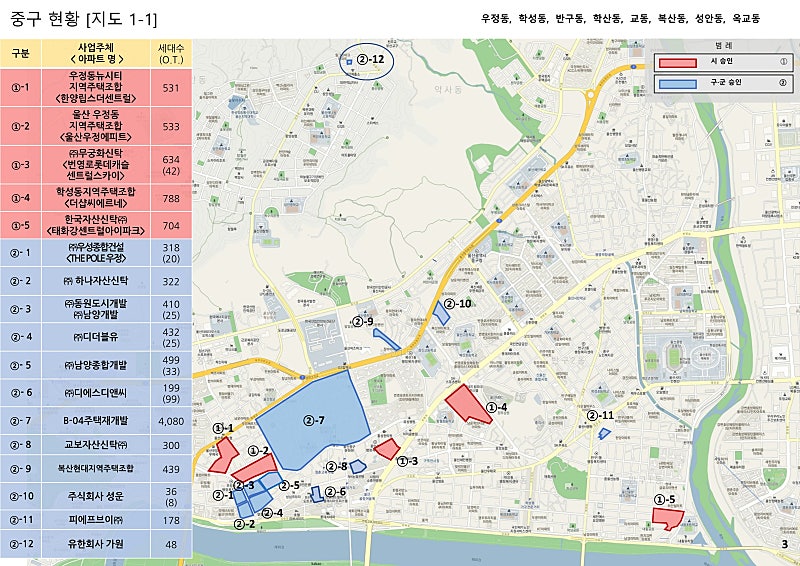Select the ㈜디에스디앤씨 table cell
The height and width of the screenshot is (566, 800).
point(96,392)
